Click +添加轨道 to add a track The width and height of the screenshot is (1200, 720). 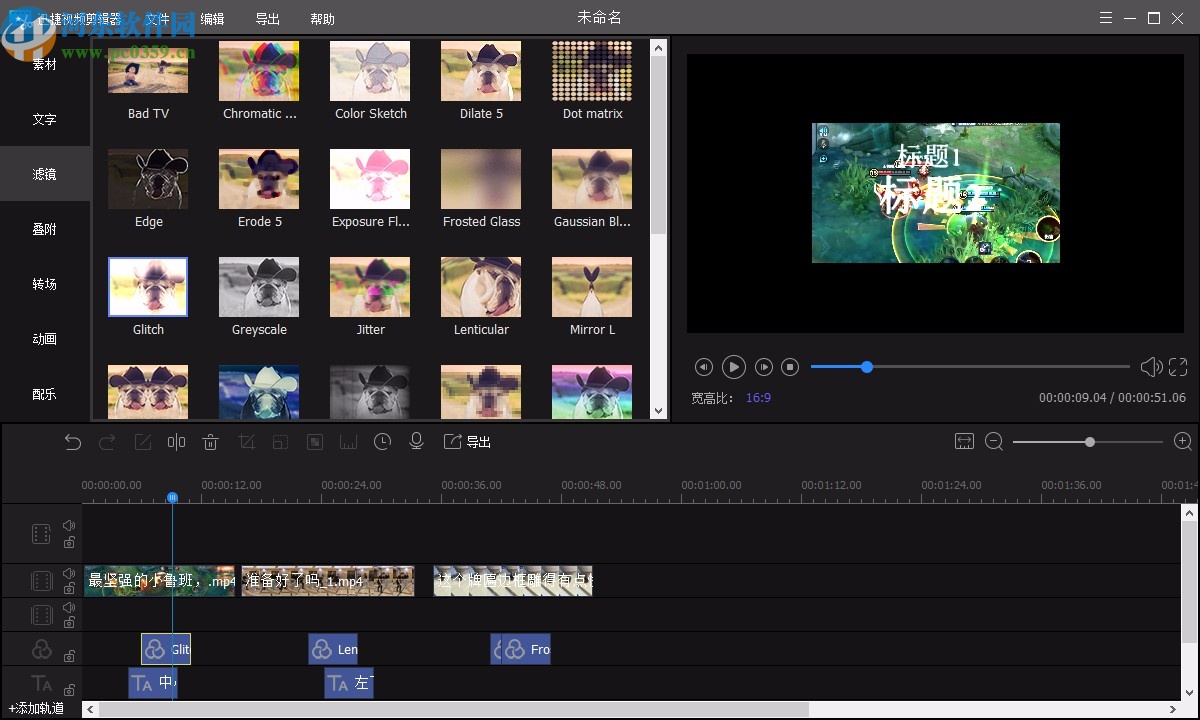tap(37, 709)
